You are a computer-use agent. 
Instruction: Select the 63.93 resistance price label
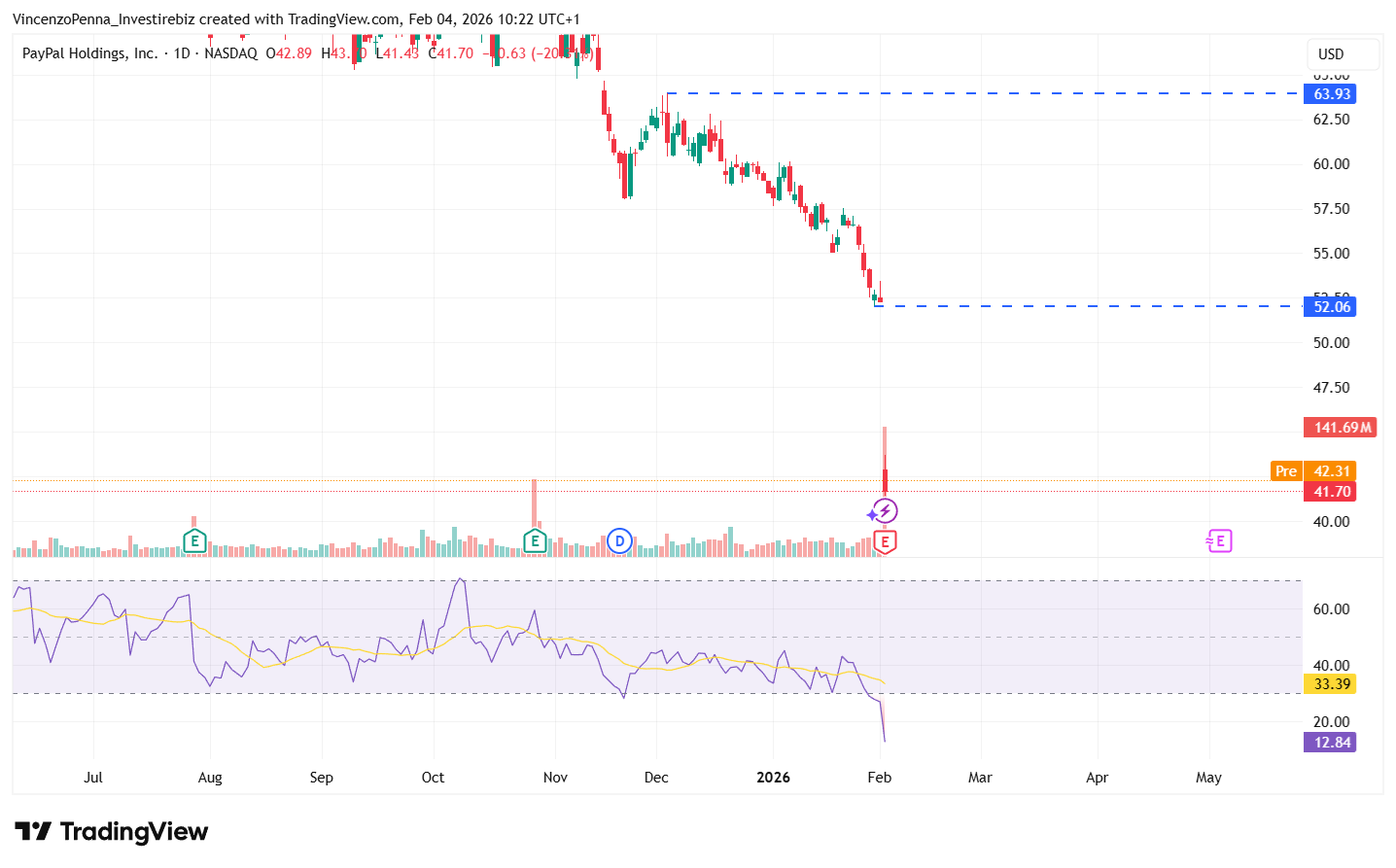1329,93
